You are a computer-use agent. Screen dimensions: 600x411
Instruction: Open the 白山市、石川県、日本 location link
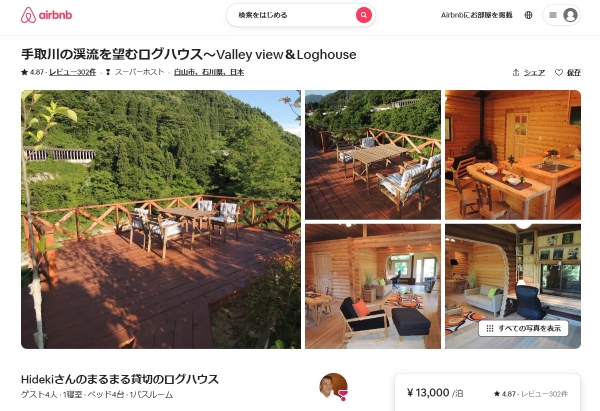pos(209,72)
